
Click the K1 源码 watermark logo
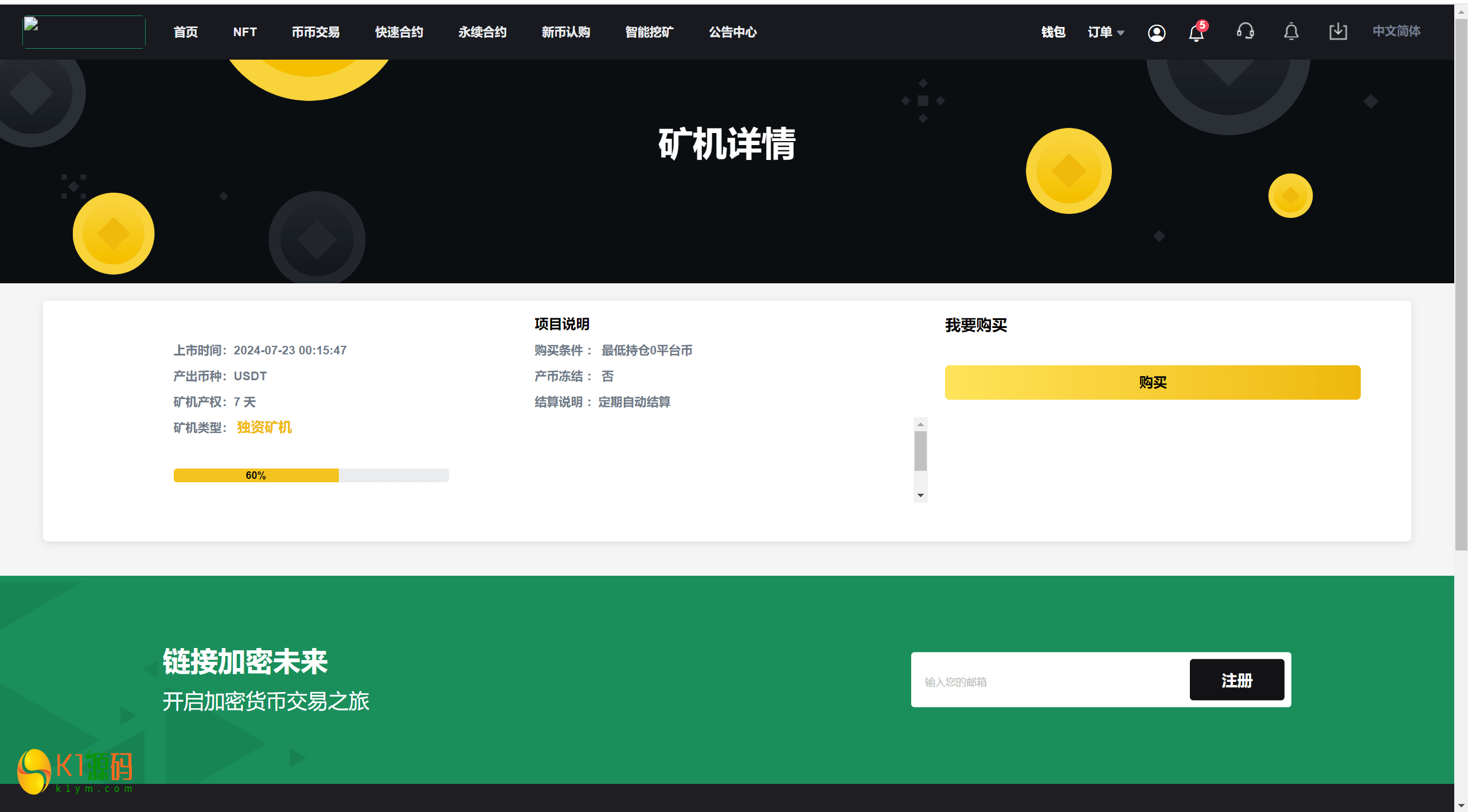pyautogui.click(x=76, y=771)
